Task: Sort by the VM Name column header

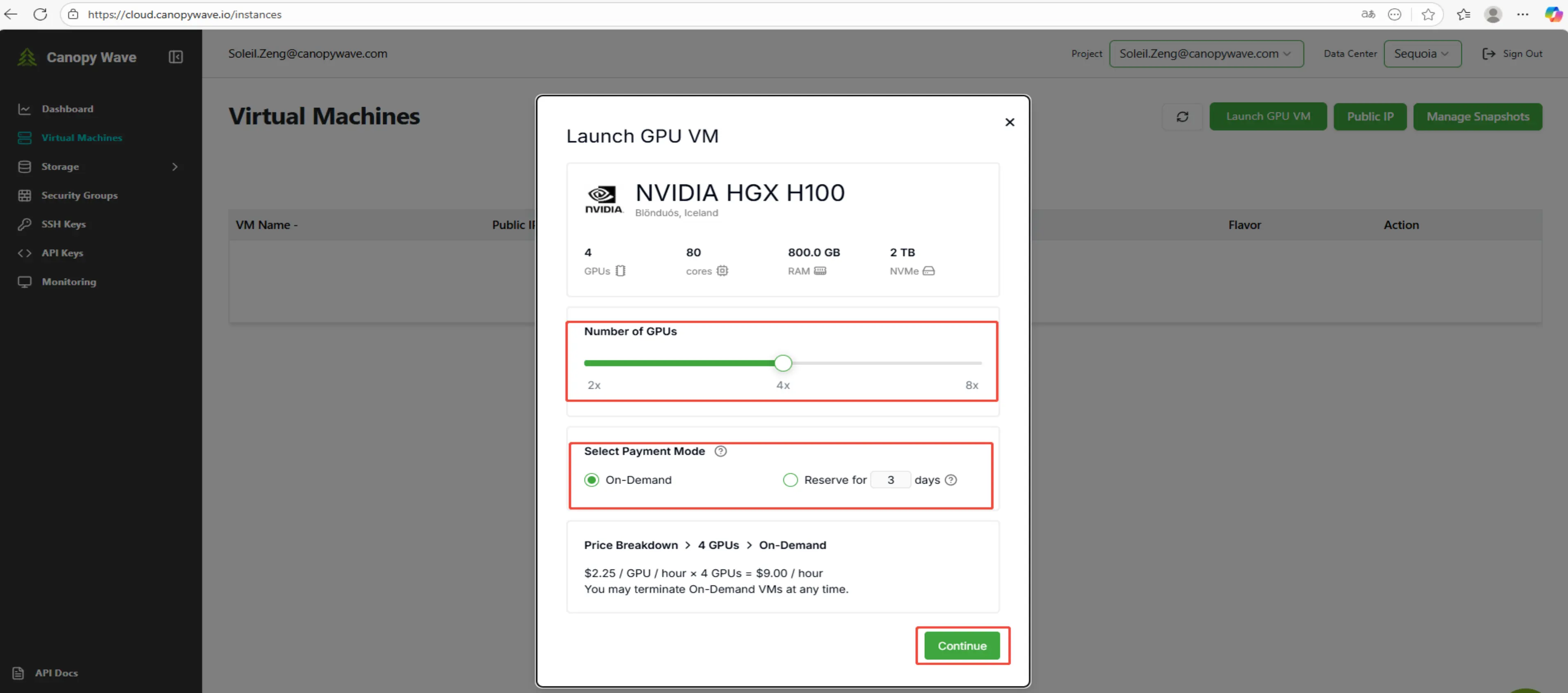Action: pos(267,225)
